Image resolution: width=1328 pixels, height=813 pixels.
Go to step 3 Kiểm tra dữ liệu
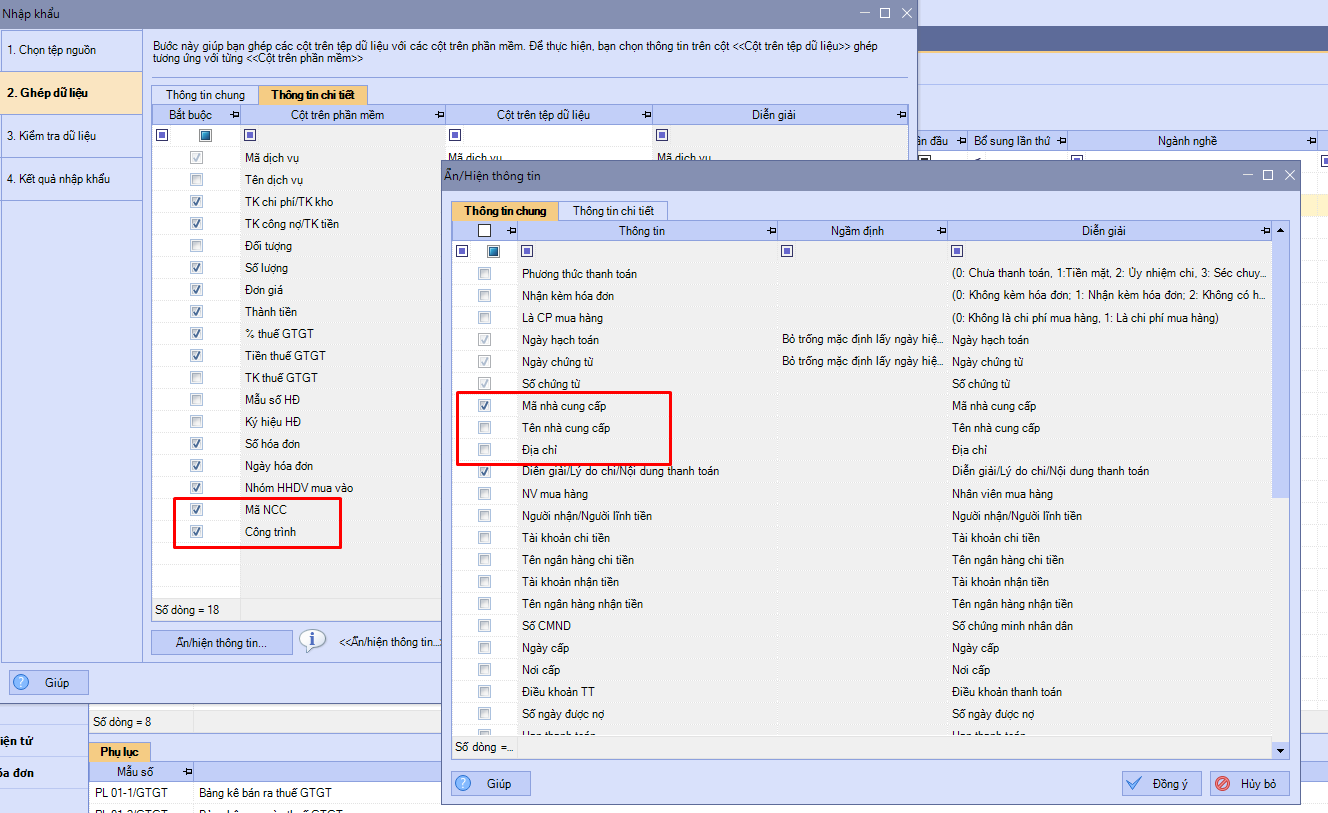58,136
